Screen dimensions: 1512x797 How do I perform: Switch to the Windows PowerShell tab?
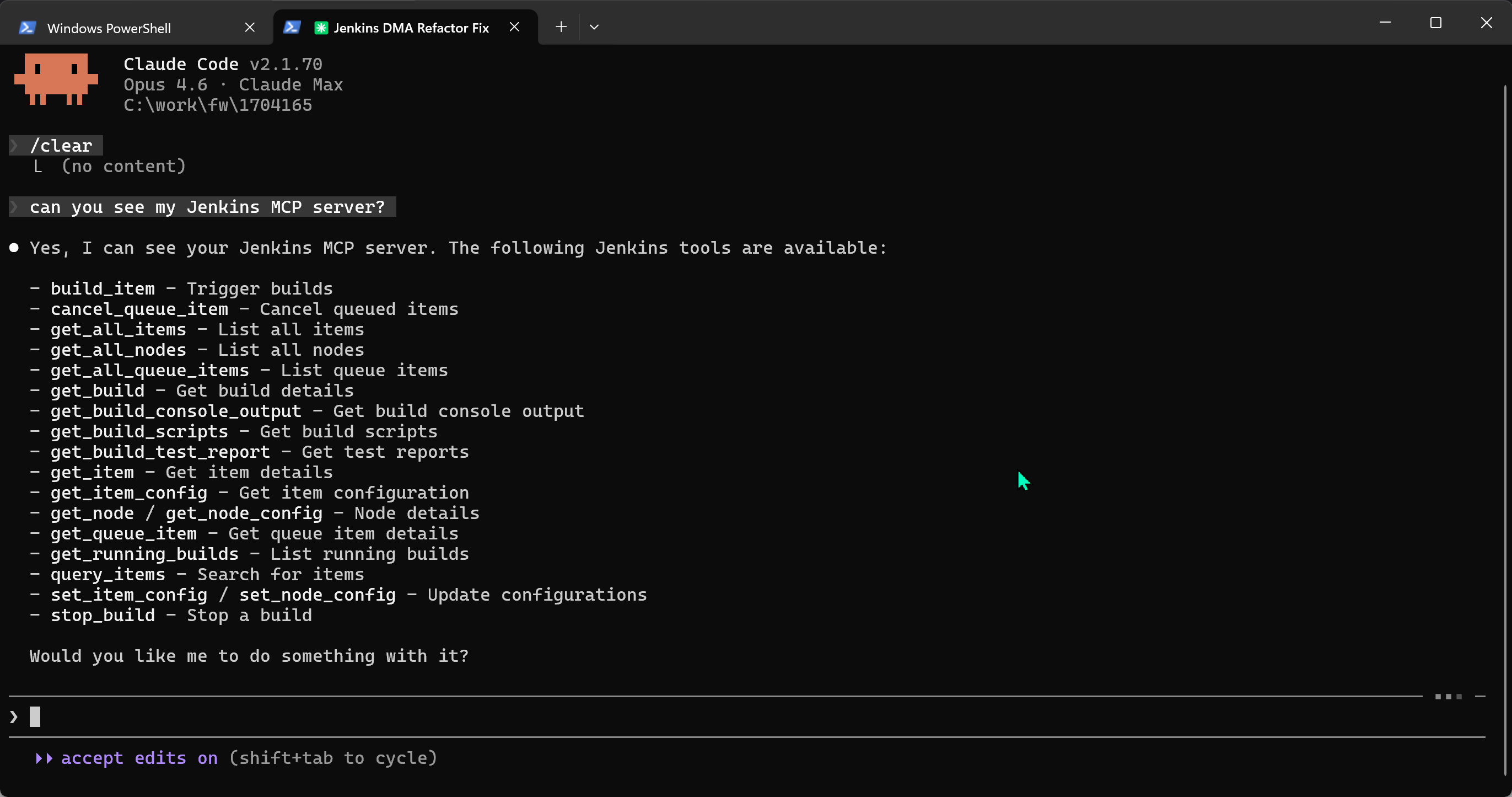(109, 28)
